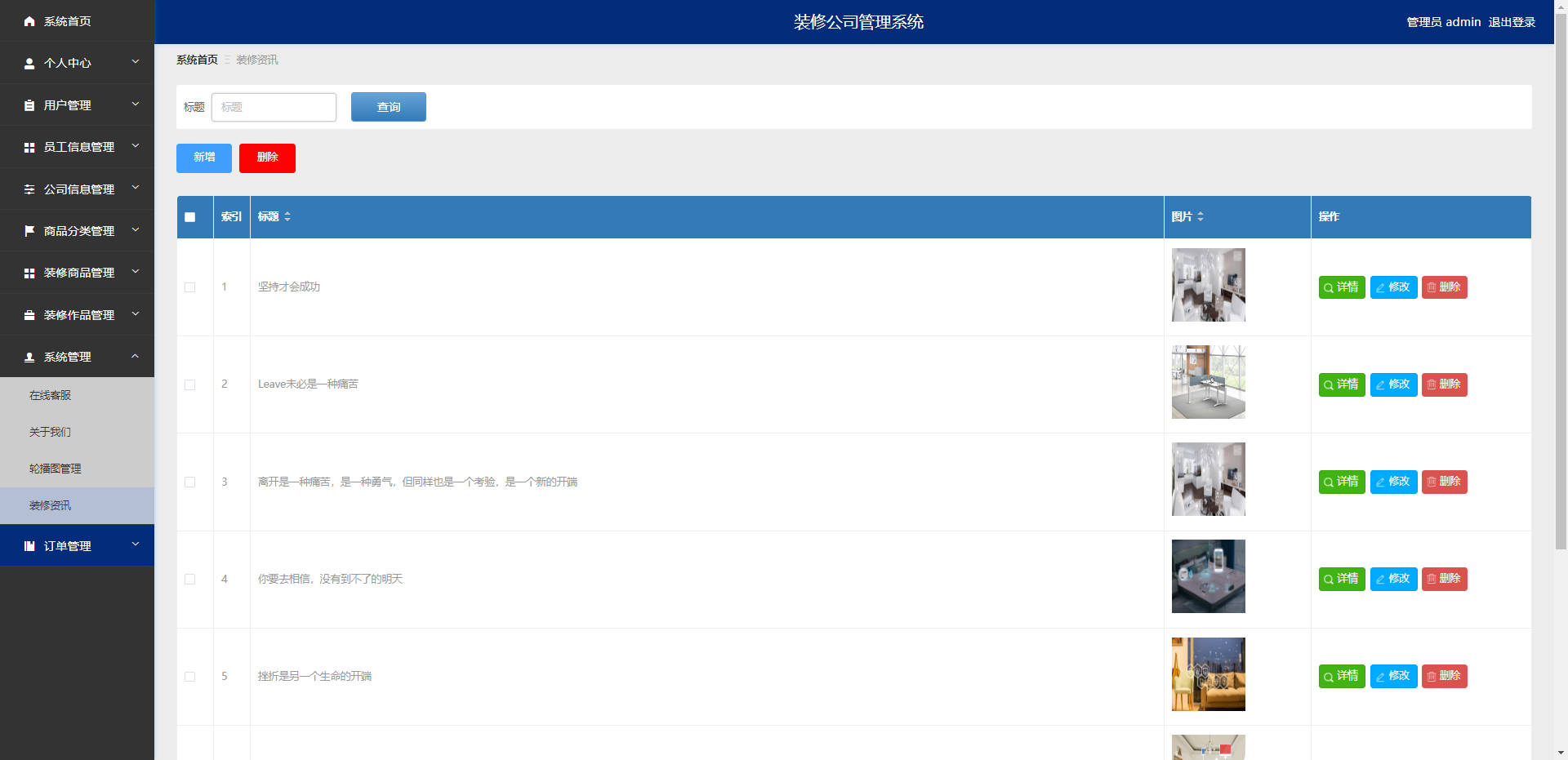Sort the table by 标题 column arrows
Screen dimensions: 1568x760
tap(287, 216)
